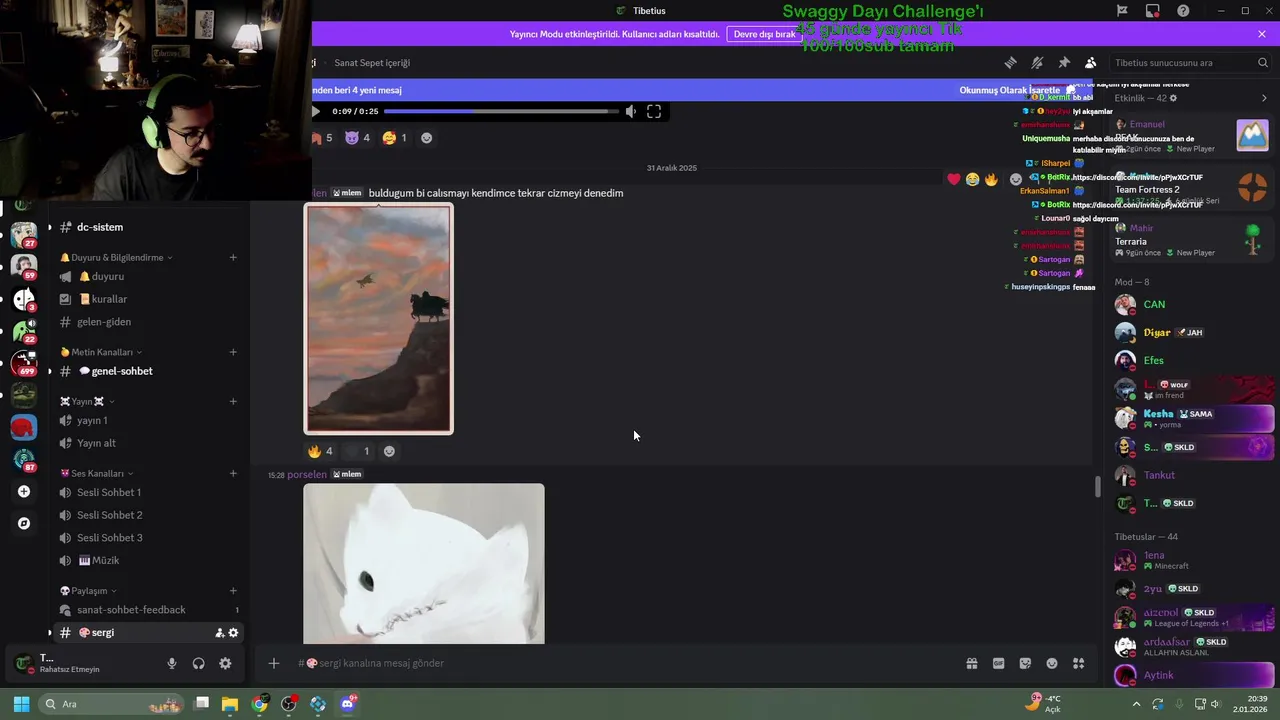Click fire emoji quick reaction
Screen dimensions: 1280x720
[x=991, y=179]
